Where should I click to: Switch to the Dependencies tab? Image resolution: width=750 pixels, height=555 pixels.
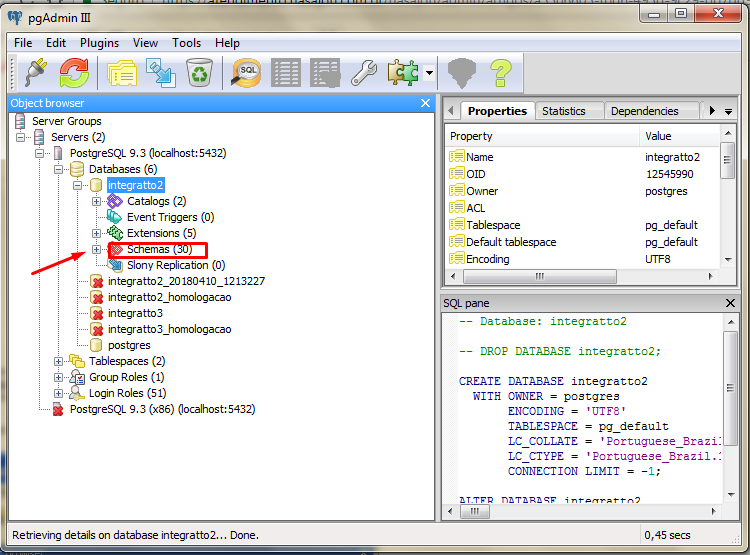[x=644, y=111]
